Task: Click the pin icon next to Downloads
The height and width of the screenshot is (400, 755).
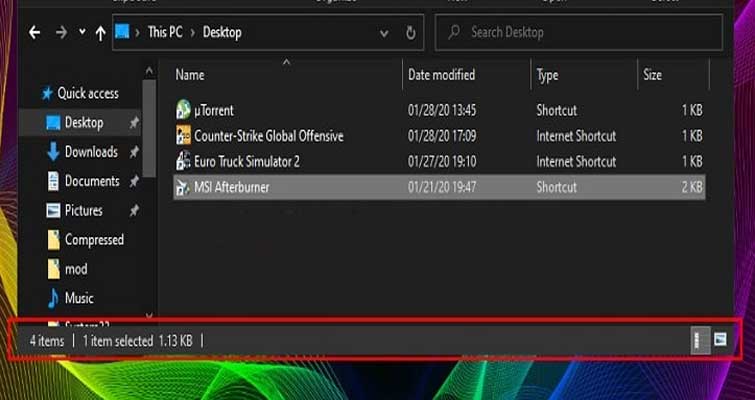Action: coord(134,153)
